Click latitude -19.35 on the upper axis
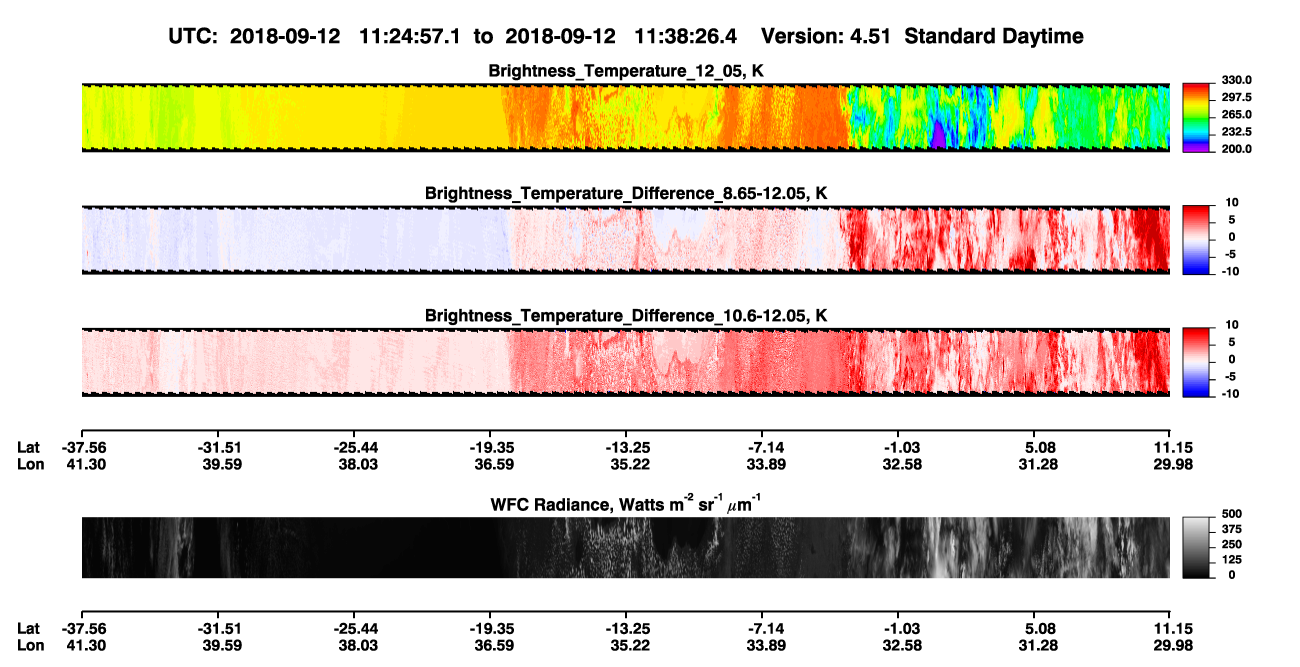Screen dimensions: 1300x667 (x=491, y=448)
